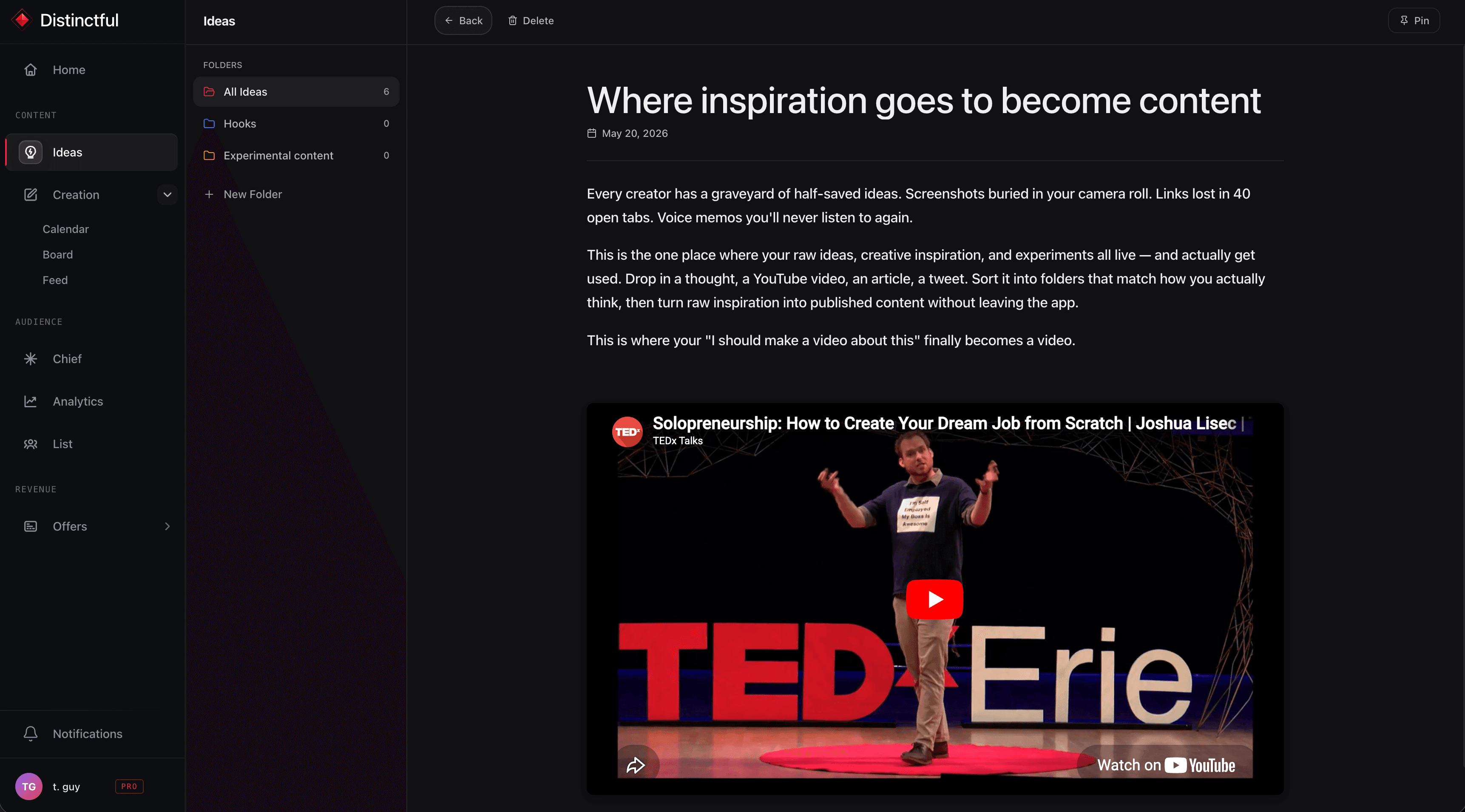Viewport: 1465px width, 812px height.
Task: Click the Ideas panel header
Action: [219, 21]
